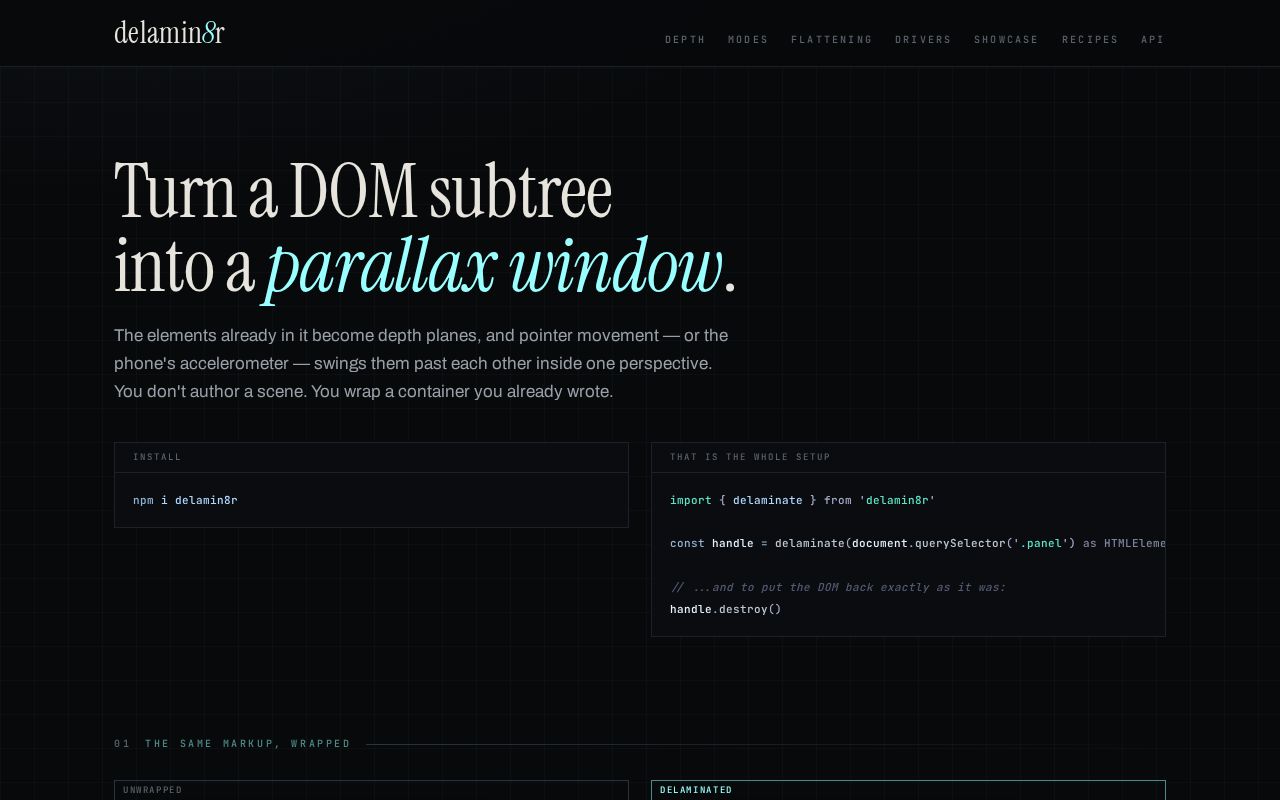Click the Install code block header
This screenshot has width=1280, height=800.
pos(371,457)
